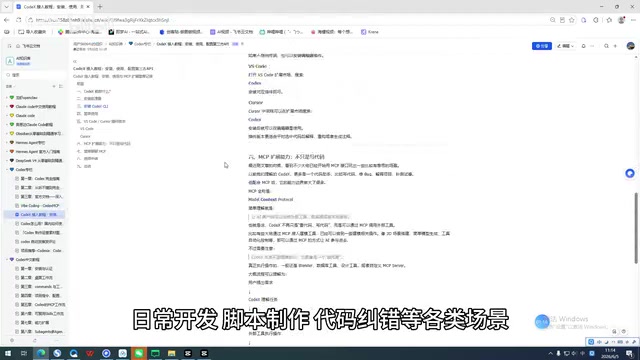Click the sidebar search field

[x=35, y=75]
